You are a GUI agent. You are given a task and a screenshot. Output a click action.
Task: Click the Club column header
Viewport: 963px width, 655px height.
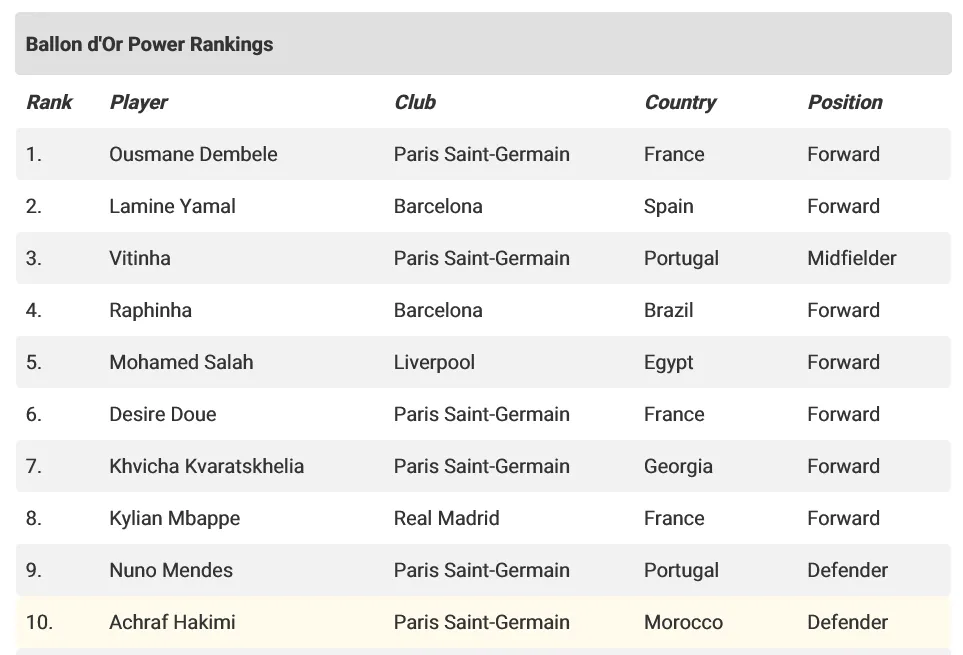coord(415,102)
